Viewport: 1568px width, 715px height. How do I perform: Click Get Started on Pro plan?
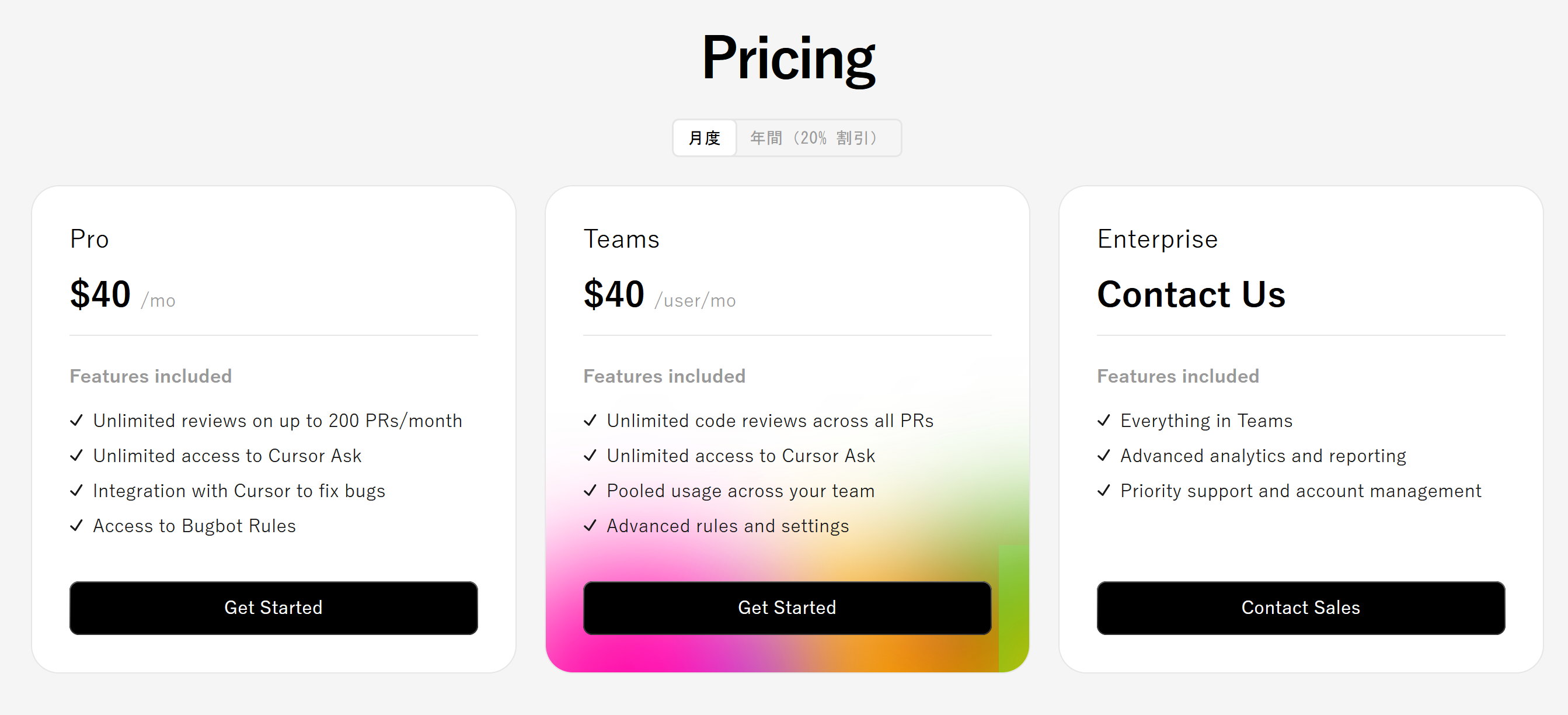point(273,607)
